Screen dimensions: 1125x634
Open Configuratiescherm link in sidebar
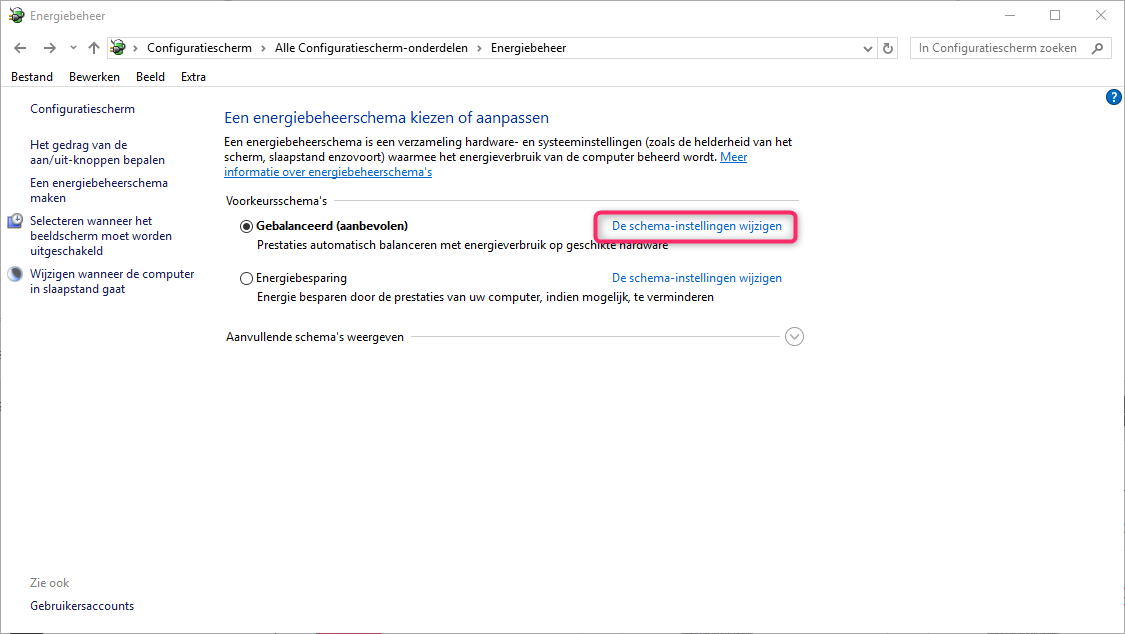83,109
